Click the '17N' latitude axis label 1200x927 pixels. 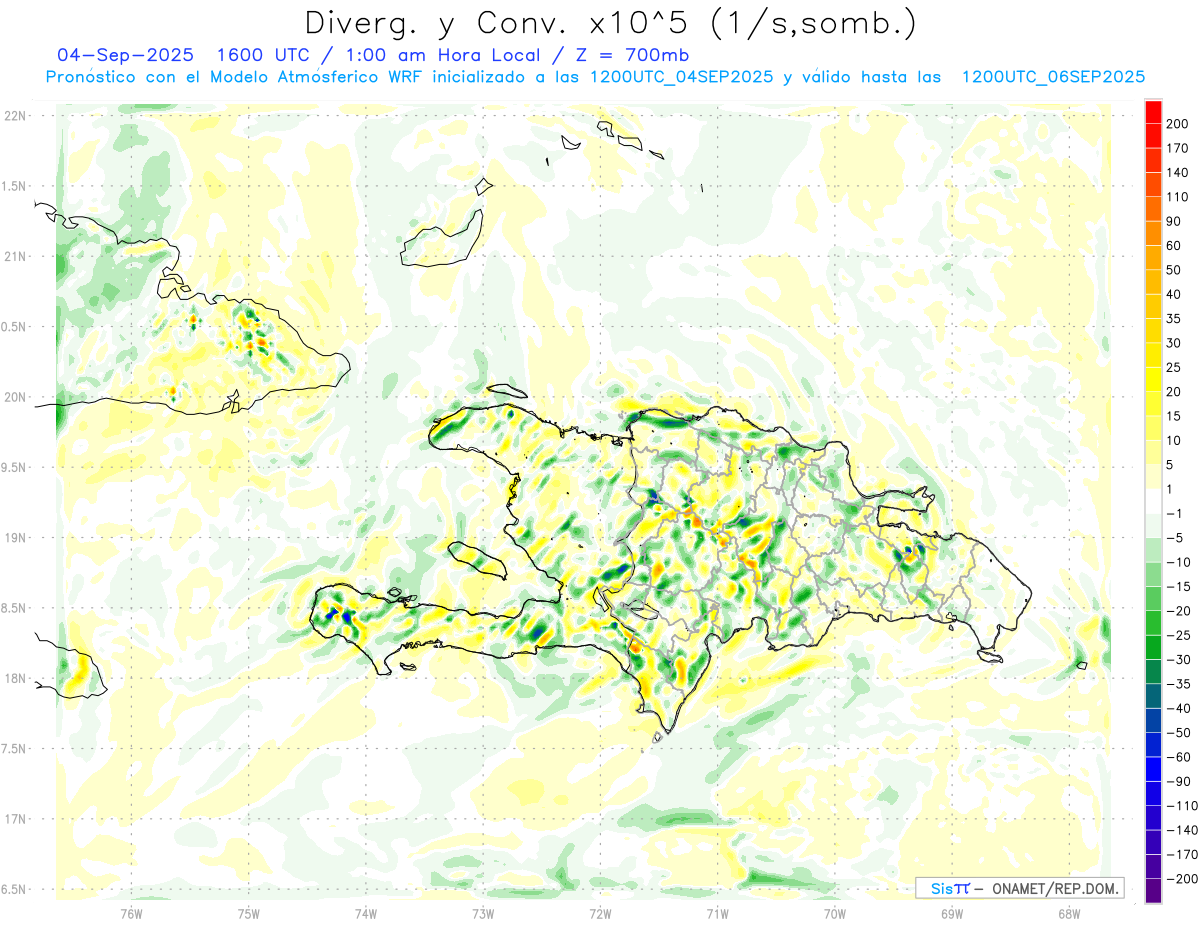pyautogui.click(x=15, y=819)
